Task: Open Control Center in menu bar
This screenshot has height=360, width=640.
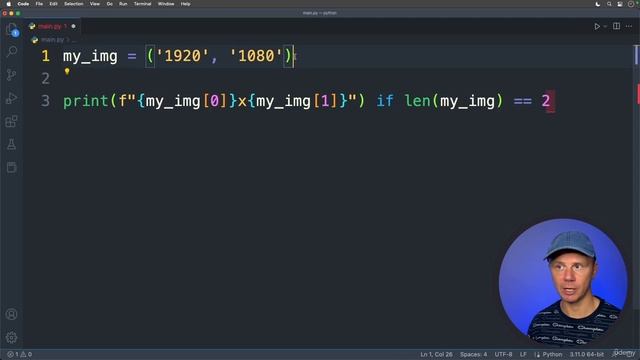Action: pos(620,4)
